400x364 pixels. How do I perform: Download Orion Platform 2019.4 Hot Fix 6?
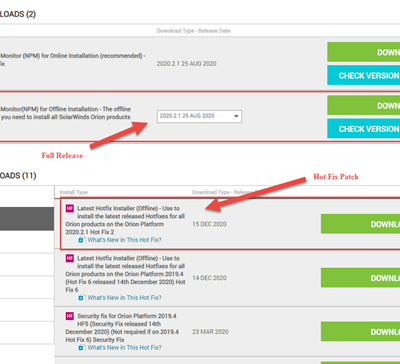click(x=360, y=278)
